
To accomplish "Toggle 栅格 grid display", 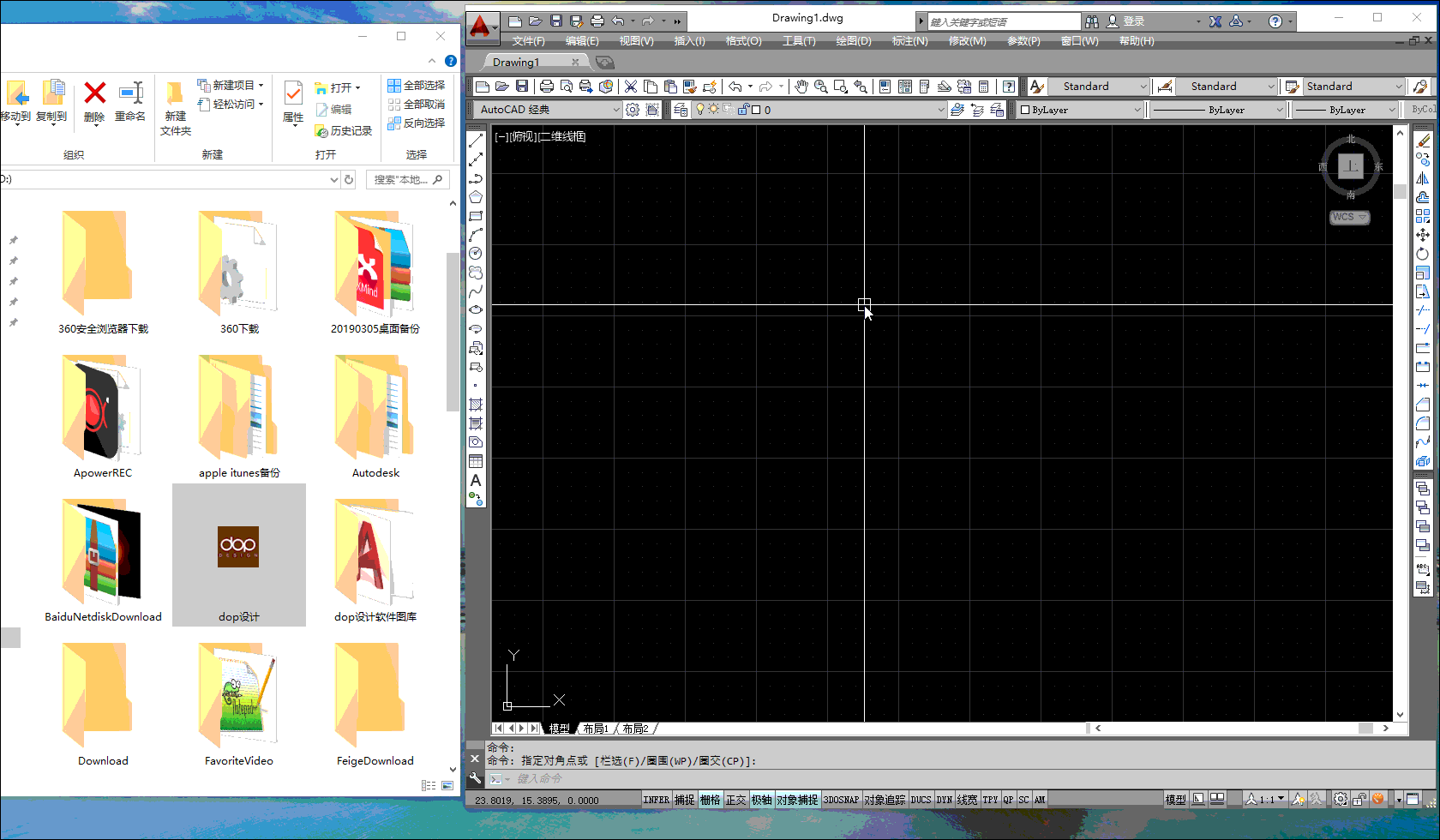I will click(710, 800).
